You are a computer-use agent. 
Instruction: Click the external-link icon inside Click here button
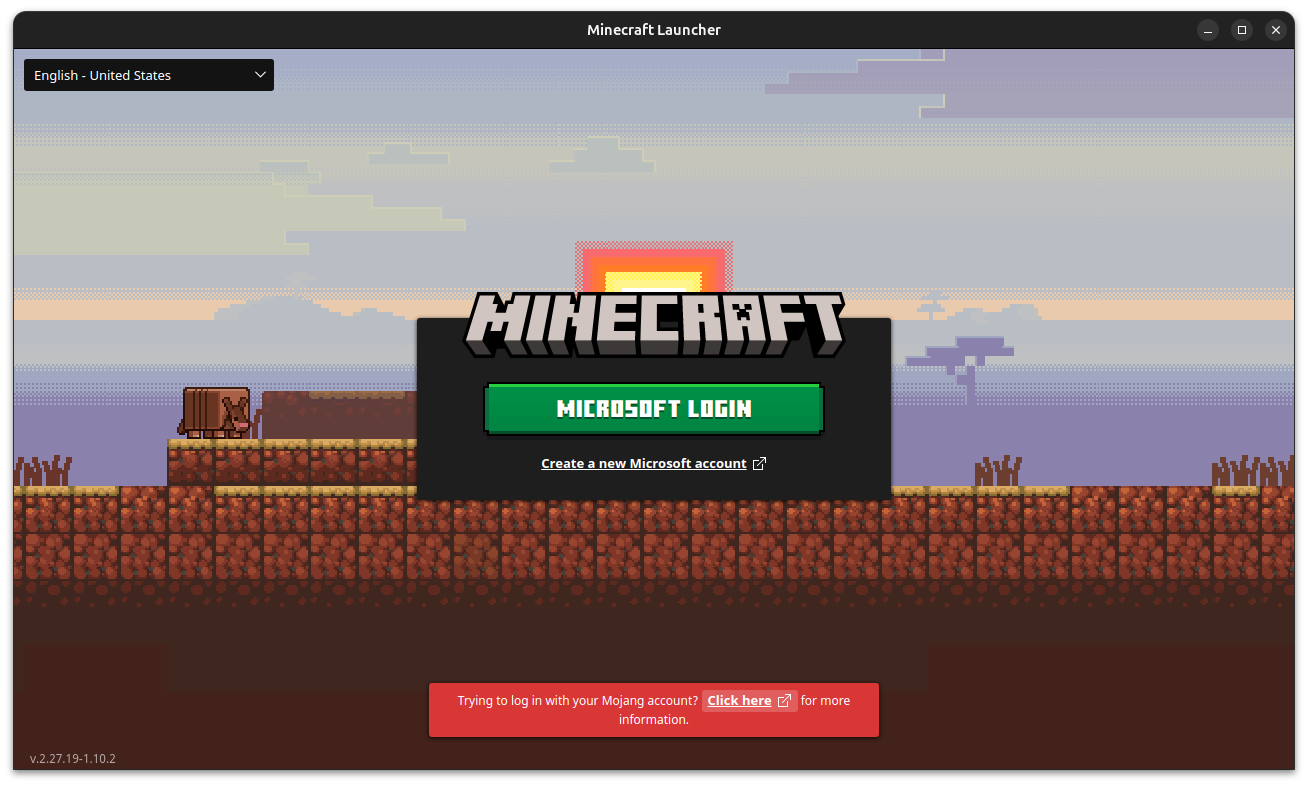[784, 700]
